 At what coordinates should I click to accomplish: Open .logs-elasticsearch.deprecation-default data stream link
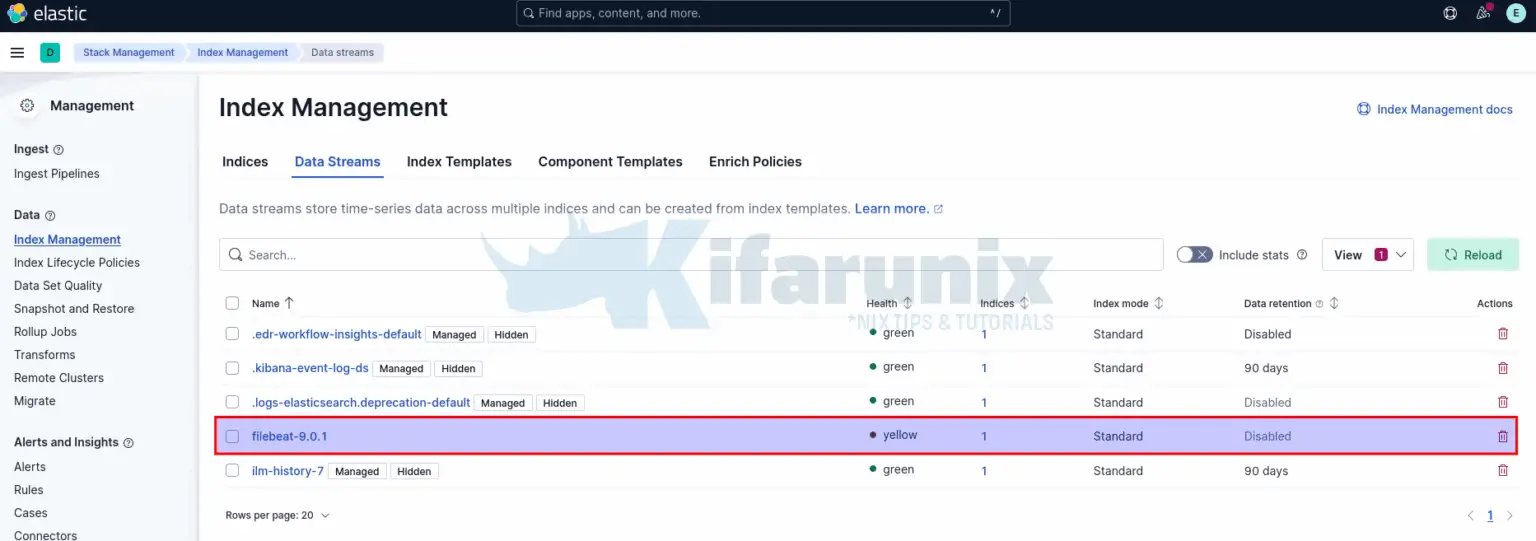(x=361, y=402)
